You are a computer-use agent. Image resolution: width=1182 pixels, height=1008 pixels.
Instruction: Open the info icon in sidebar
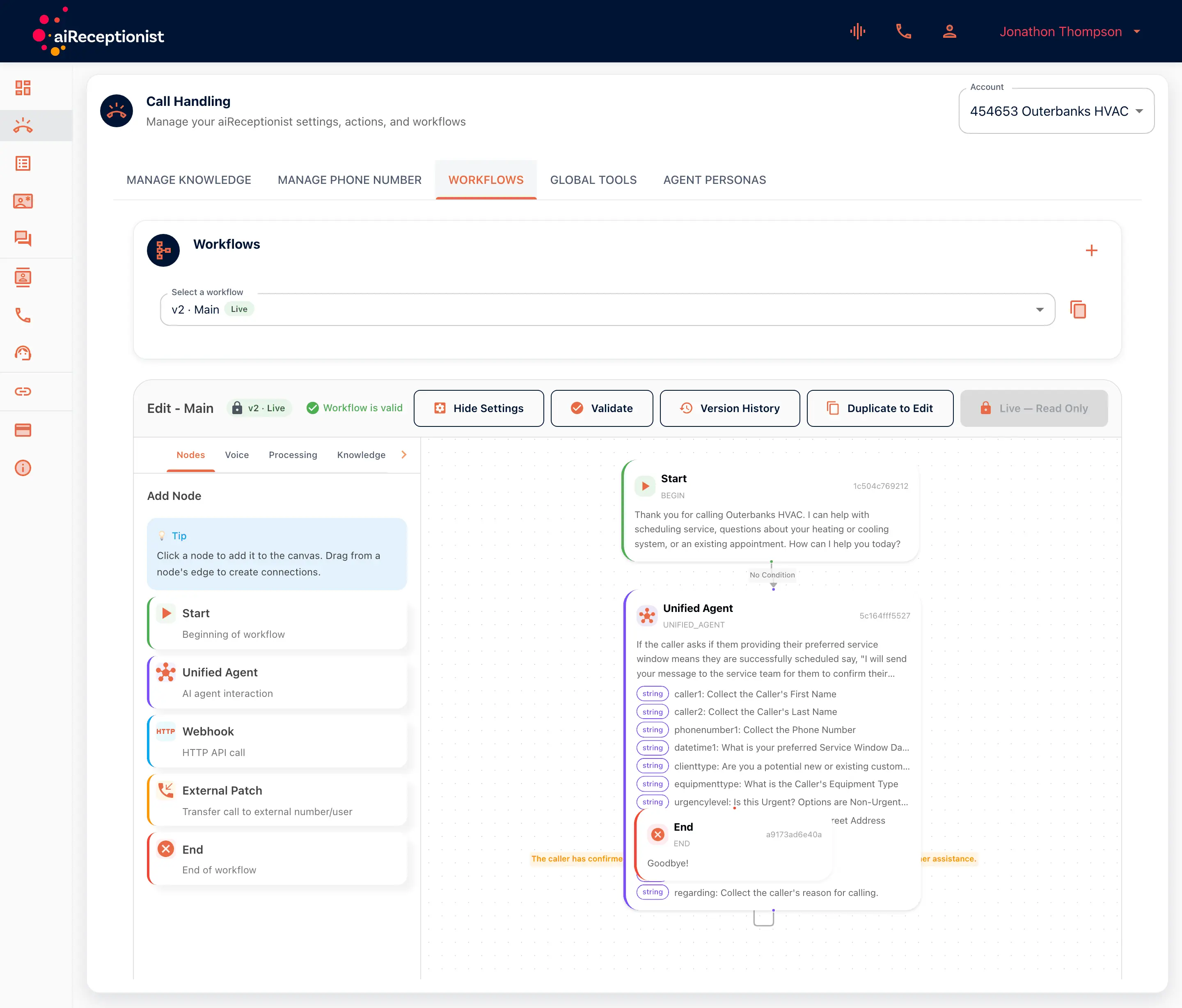click(x=23, y=468)
